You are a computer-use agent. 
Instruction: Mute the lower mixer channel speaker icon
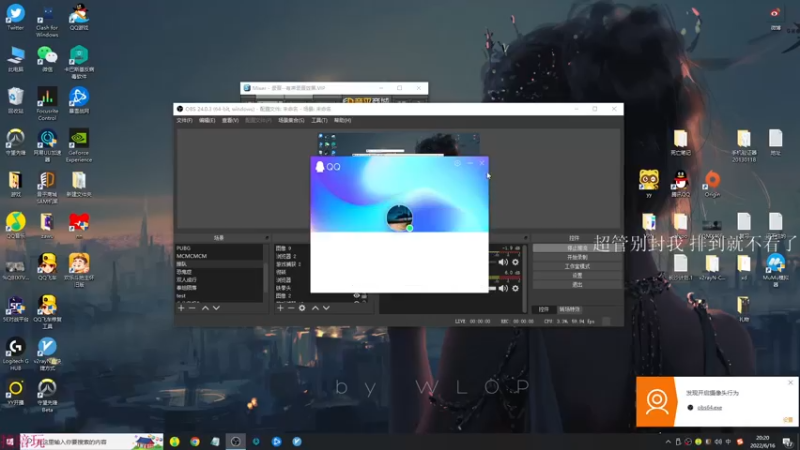tap(503, 288)
